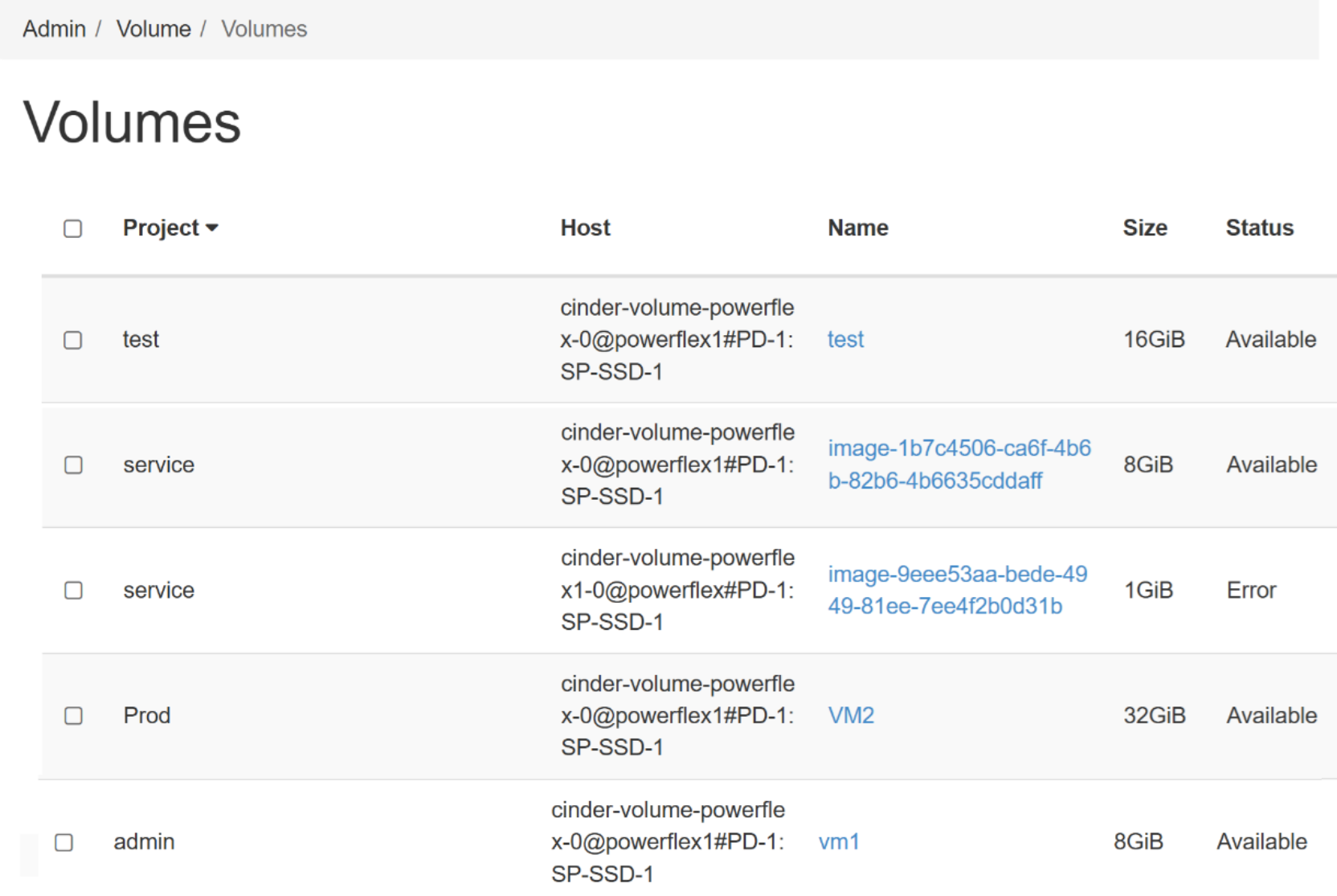The height and width of the screenshot is (896, 1337).
Task: Open volume image-1b7c4506-ca6f-4b6b link
Action: point(959,464)
